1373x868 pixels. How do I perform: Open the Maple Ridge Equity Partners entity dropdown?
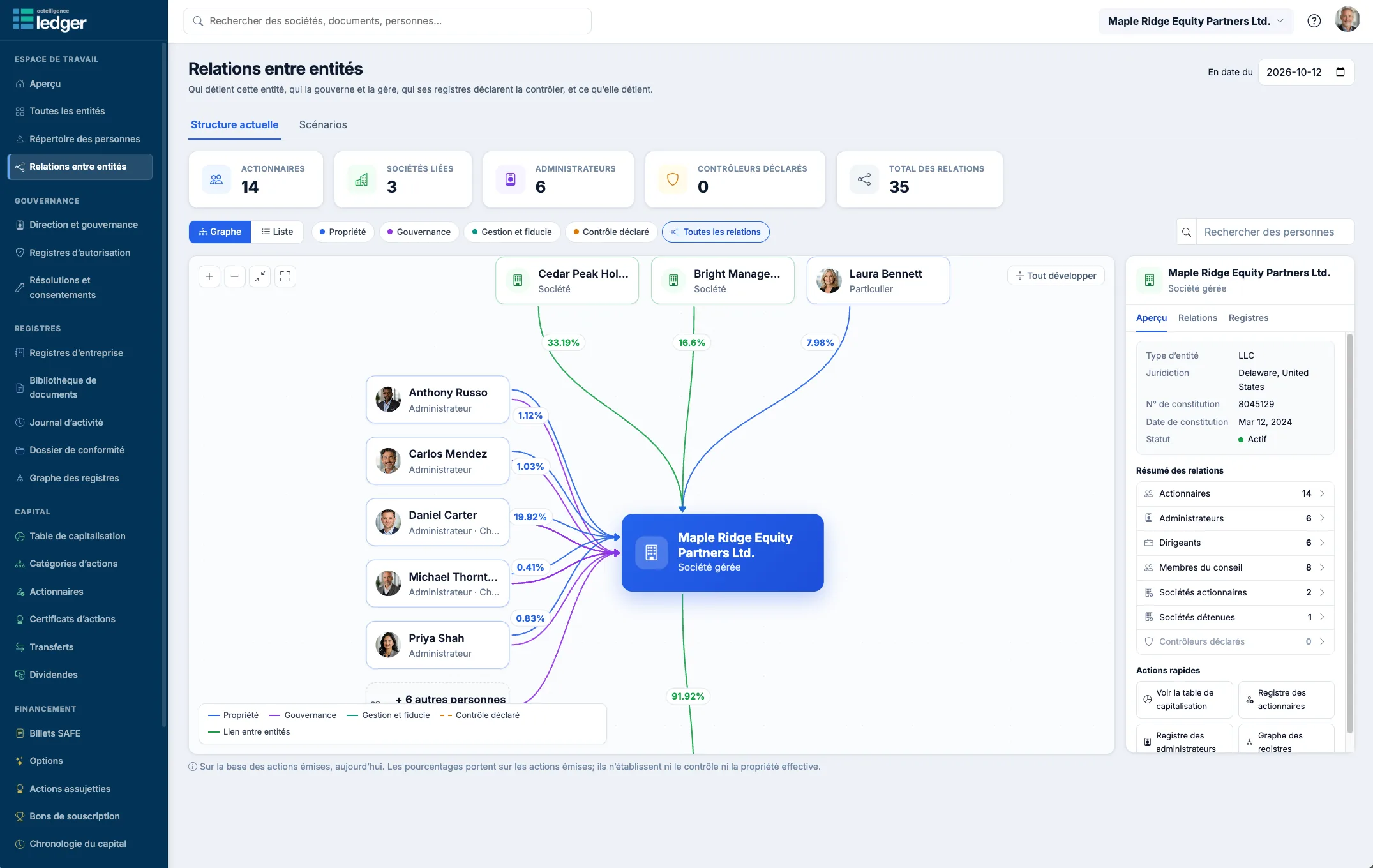(1196, 21)
